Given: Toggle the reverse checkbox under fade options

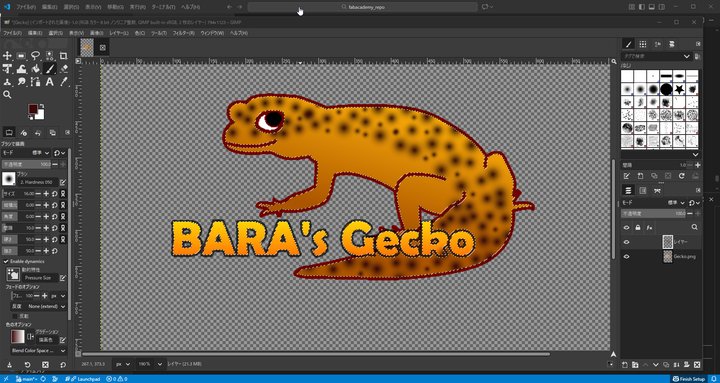Looking at the screenshot, I should [x=15, y=316].
